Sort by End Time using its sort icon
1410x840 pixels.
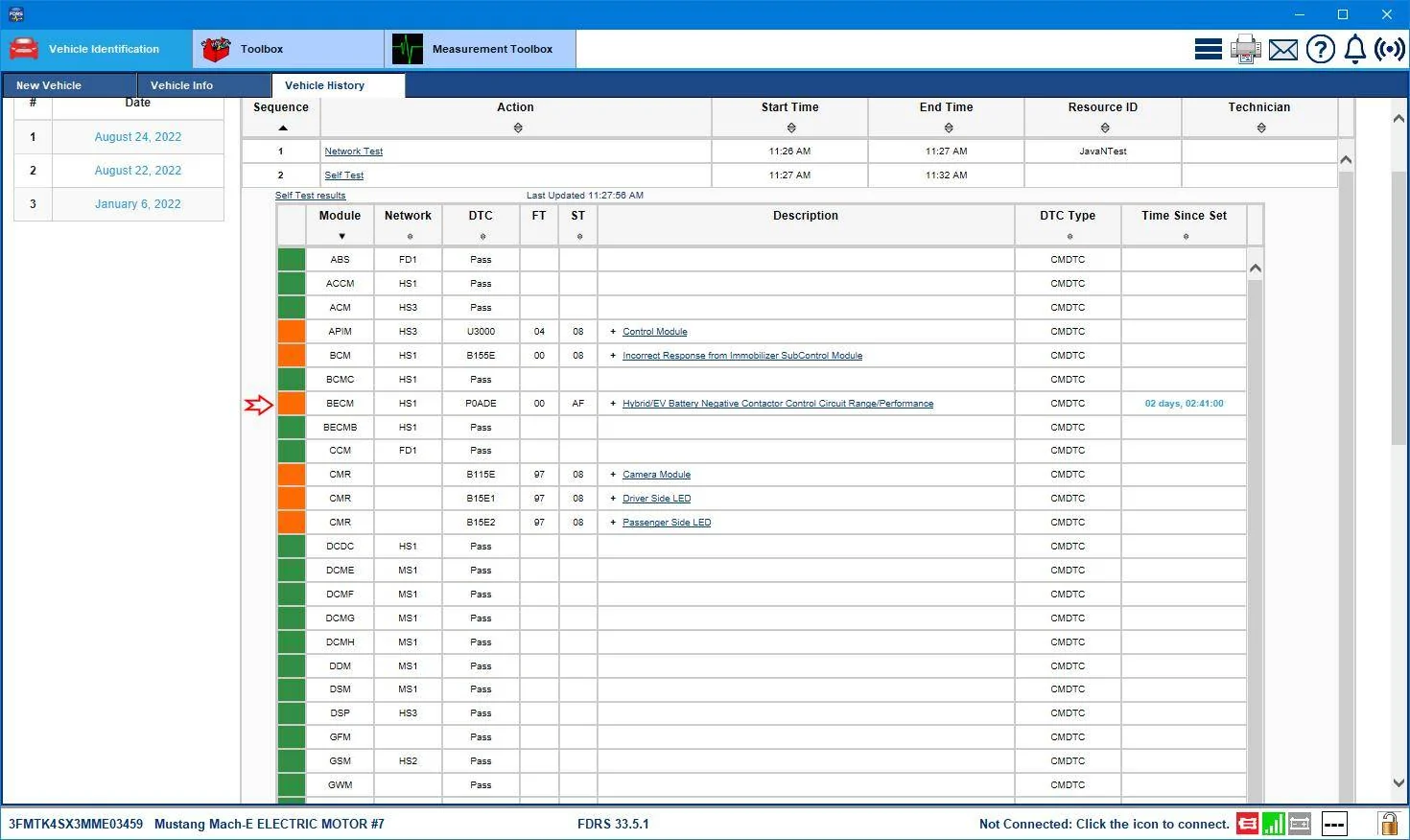point(949,128)
